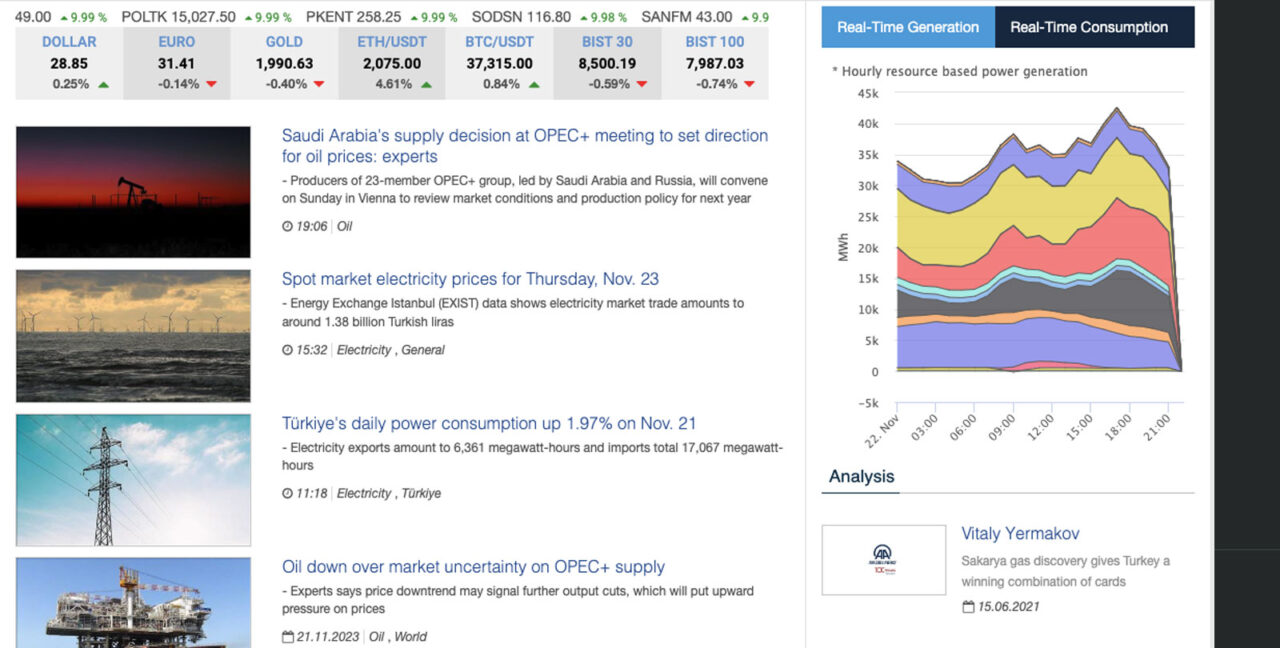The width and height of the screenshot is (1280, 648).
Task: Click the green up arrow under ETH/USDT
Action: tap(426, 85)
